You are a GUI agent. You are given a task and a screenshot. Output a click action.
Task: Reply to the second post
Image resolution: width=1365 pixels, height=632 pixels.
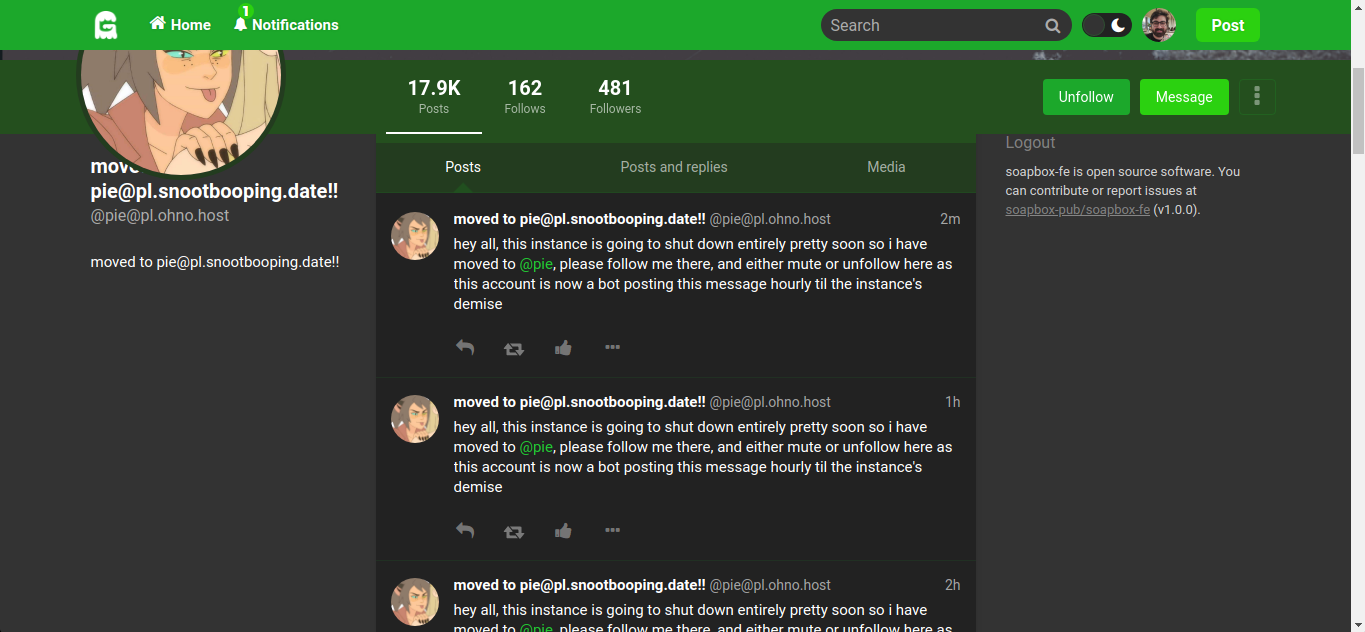[465, 531]
